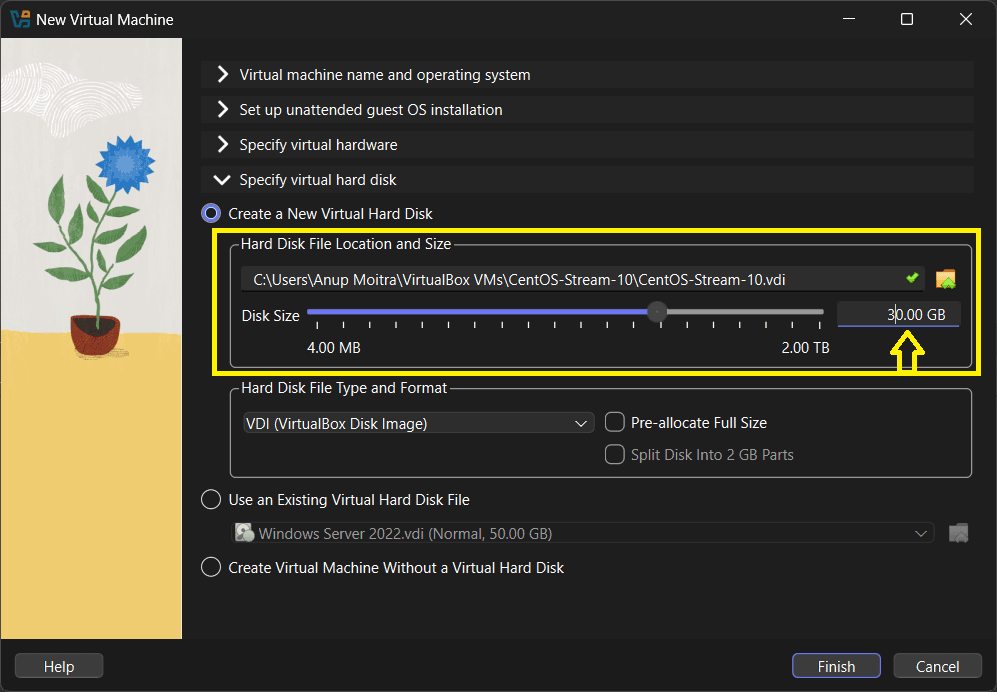Screen dimensions: 997x692
Task: Click the Cancel button
Action: coord(937,666)
